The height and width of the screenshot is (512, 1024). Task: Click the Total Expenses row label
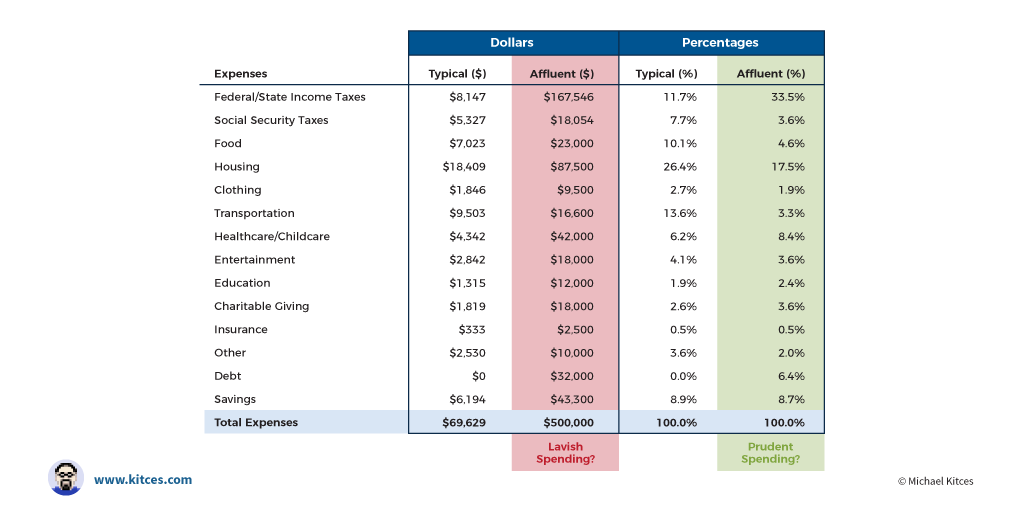256,423
